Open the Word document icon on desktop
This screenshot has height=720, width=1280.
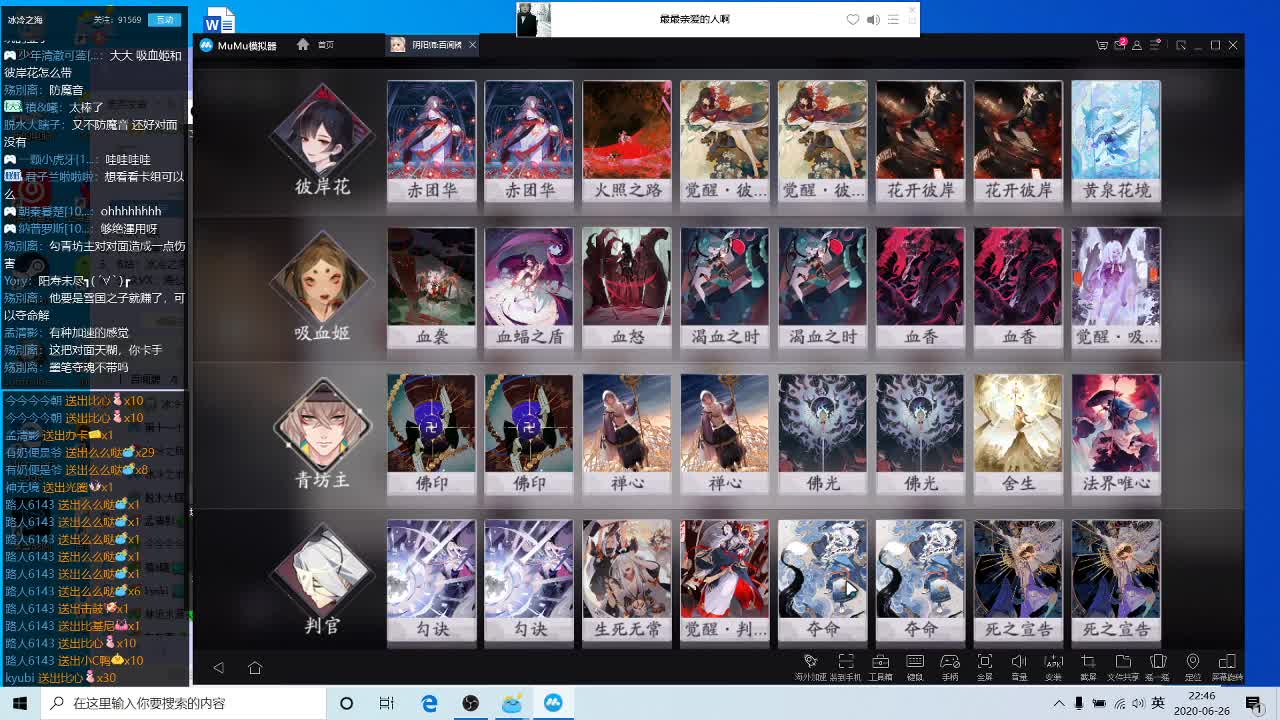click(219, 20)
